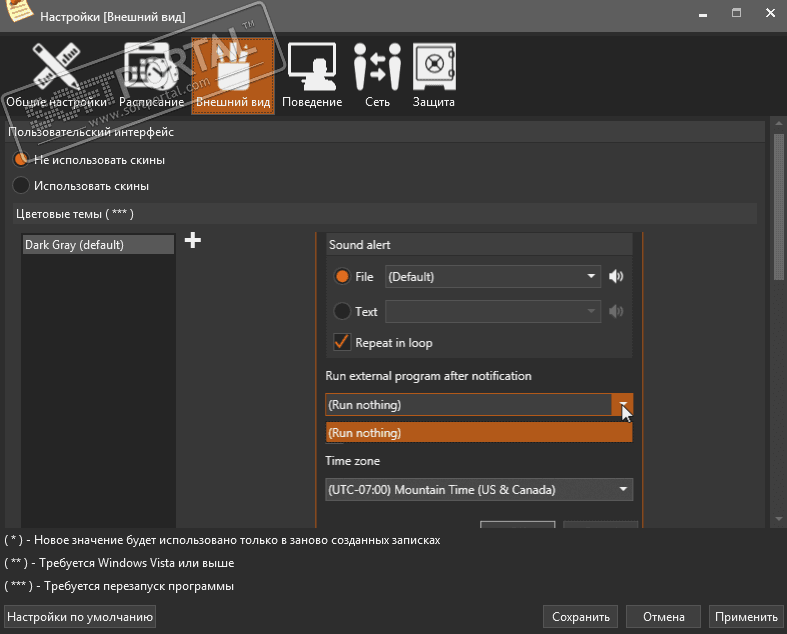Click the notes app icon in title bar

[19, 11]
